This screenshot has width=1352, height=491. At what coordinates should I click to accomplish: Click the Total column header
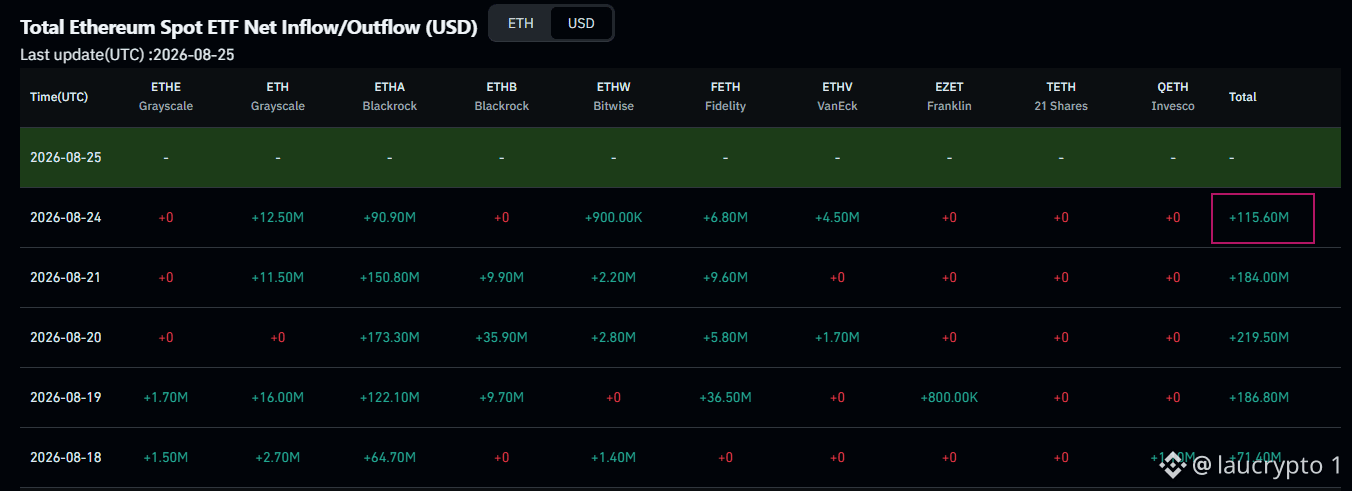[x=1243, y=97]
